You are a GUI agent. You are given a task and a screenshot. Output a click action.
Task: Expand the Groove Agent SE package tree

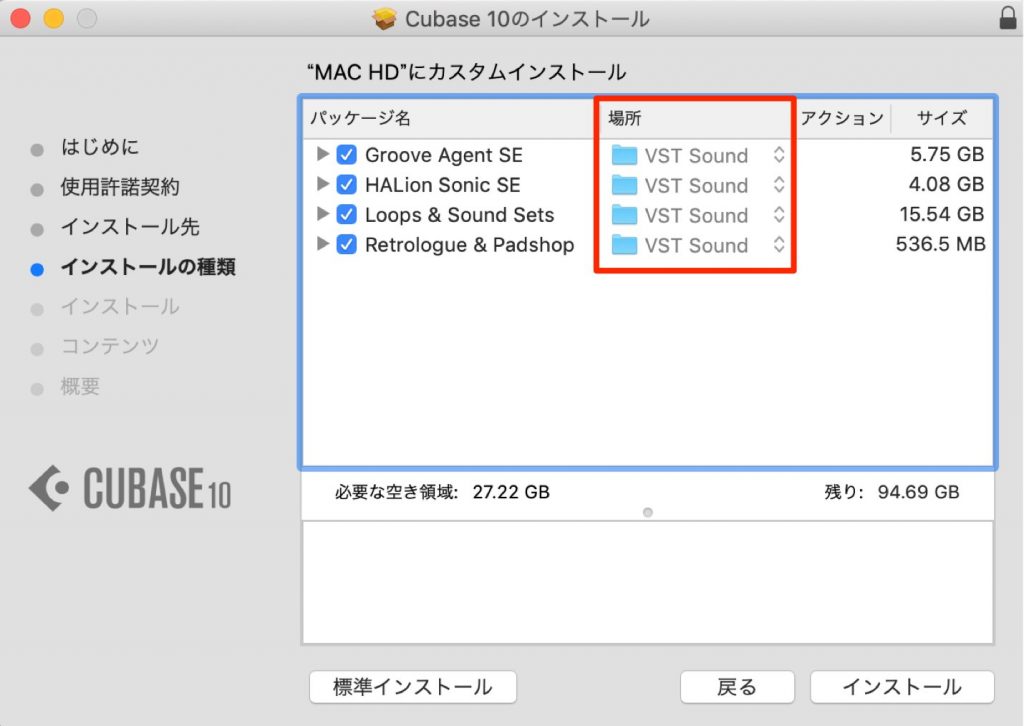click(323, 155)
